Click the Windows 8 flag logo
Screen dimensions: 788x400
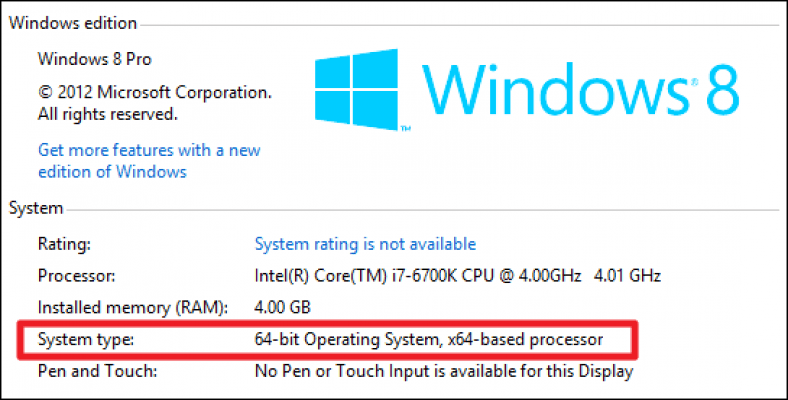click(x=356, y=89)
